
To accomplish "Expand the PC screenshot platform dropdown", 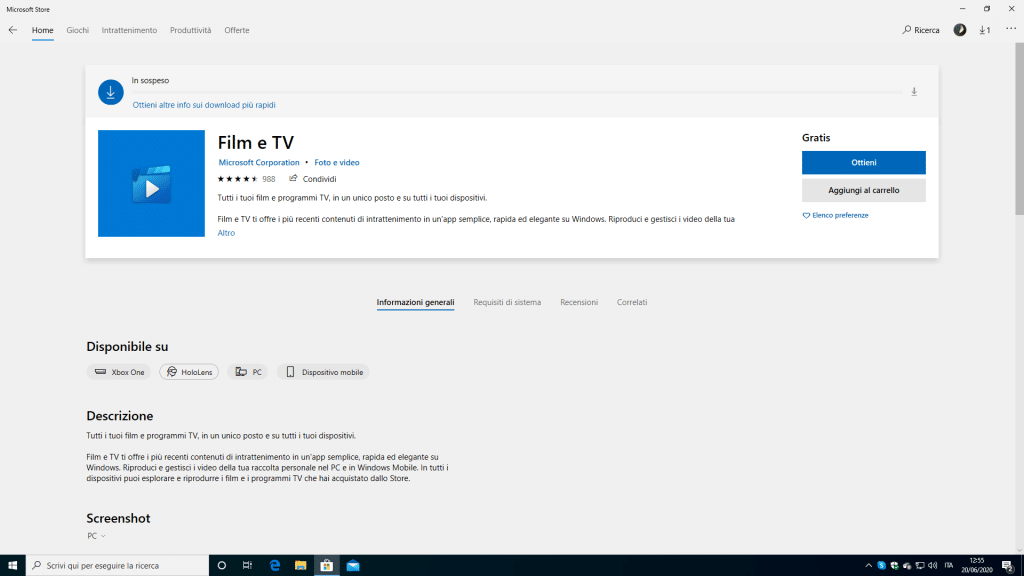I will click(x=96, y=536).
